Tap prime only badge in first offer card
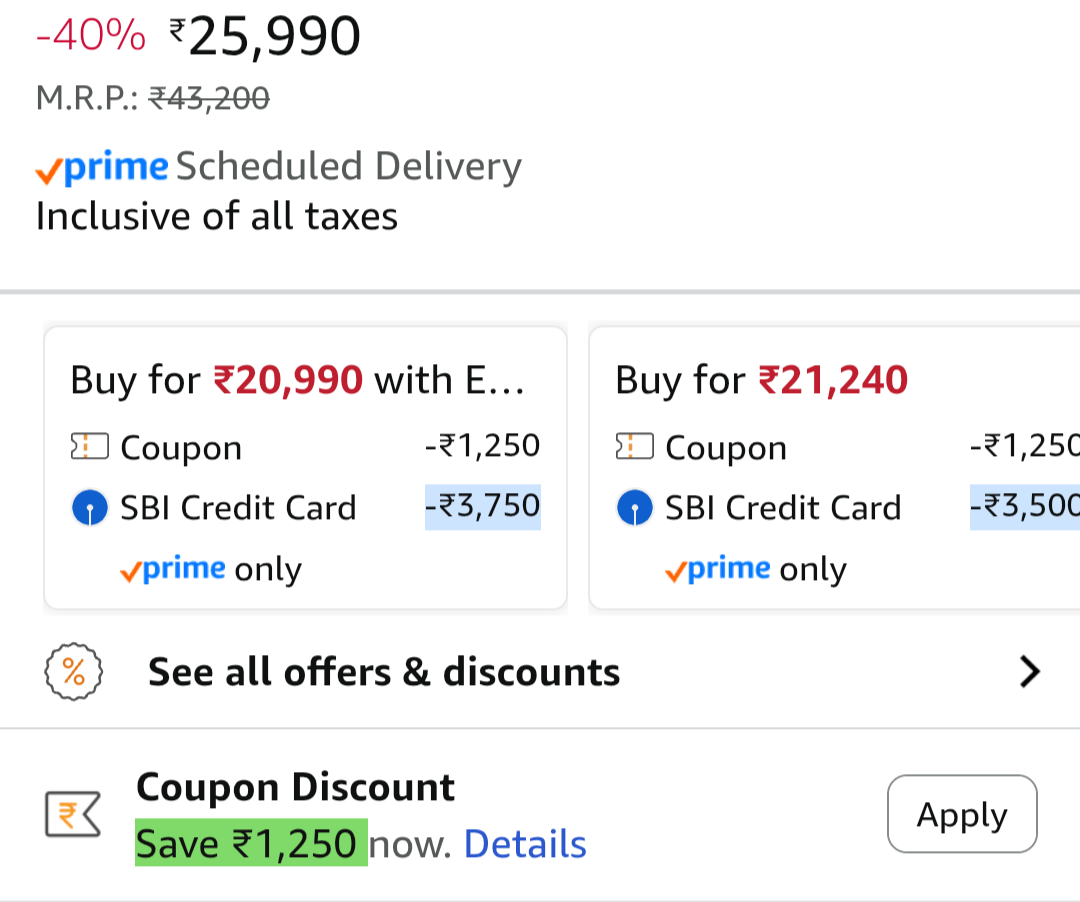This screenshot has height=902, width=1080. 211,569
